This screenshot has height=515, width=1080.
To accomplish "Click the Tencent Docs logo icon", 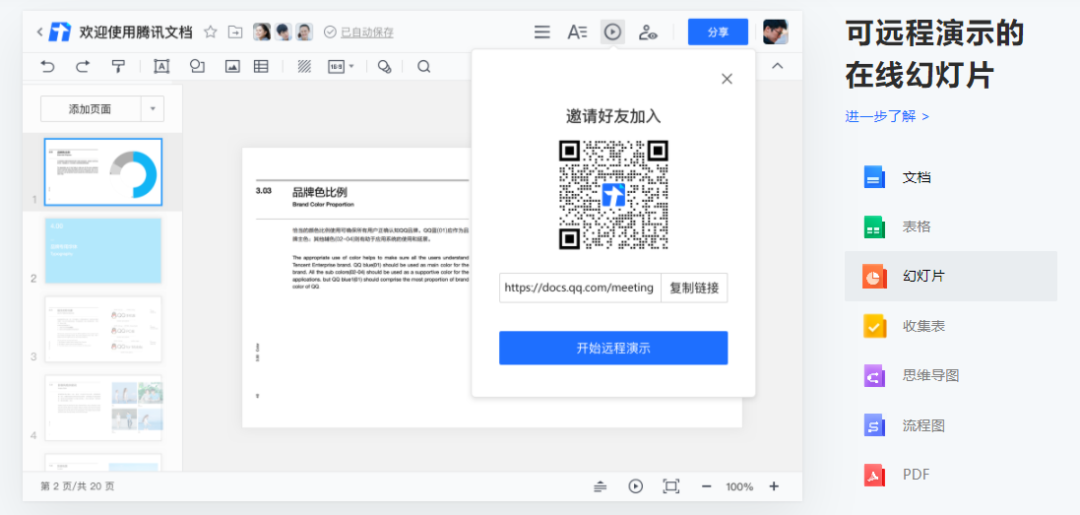I will pyautogui.click(x=61, y=32).
